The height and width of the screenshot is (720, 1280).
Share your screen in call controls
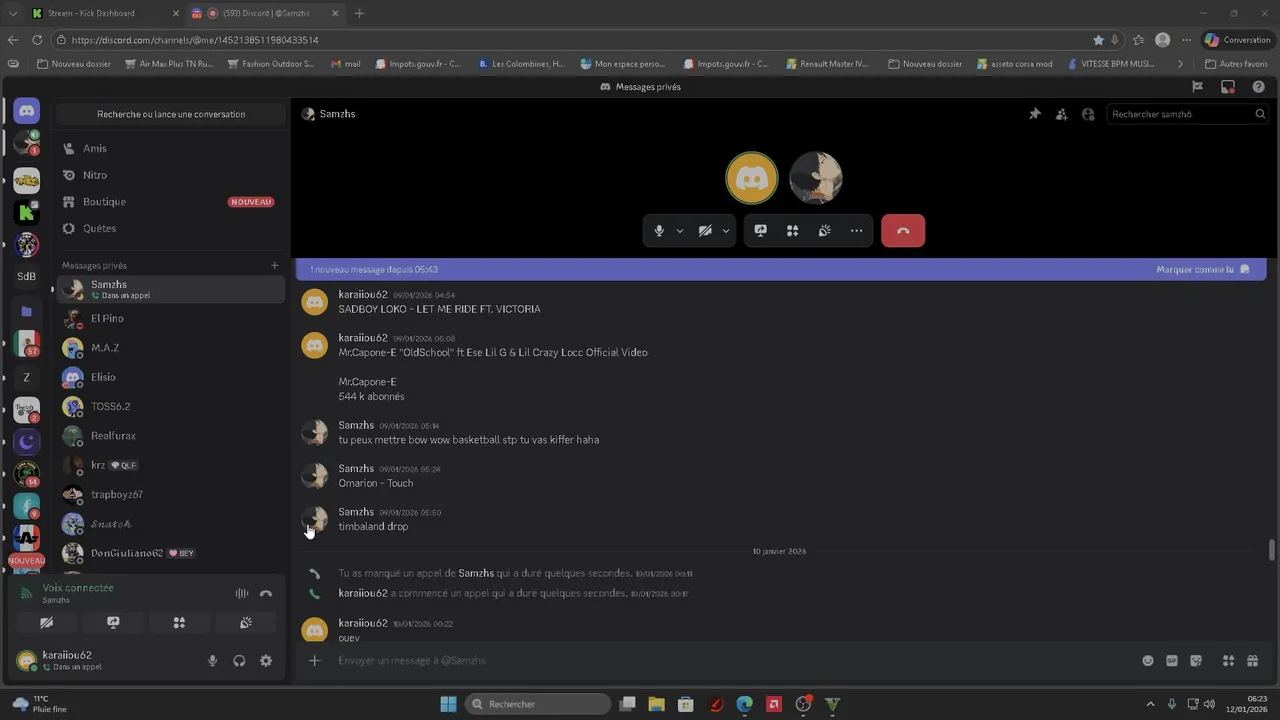[760, 230]
